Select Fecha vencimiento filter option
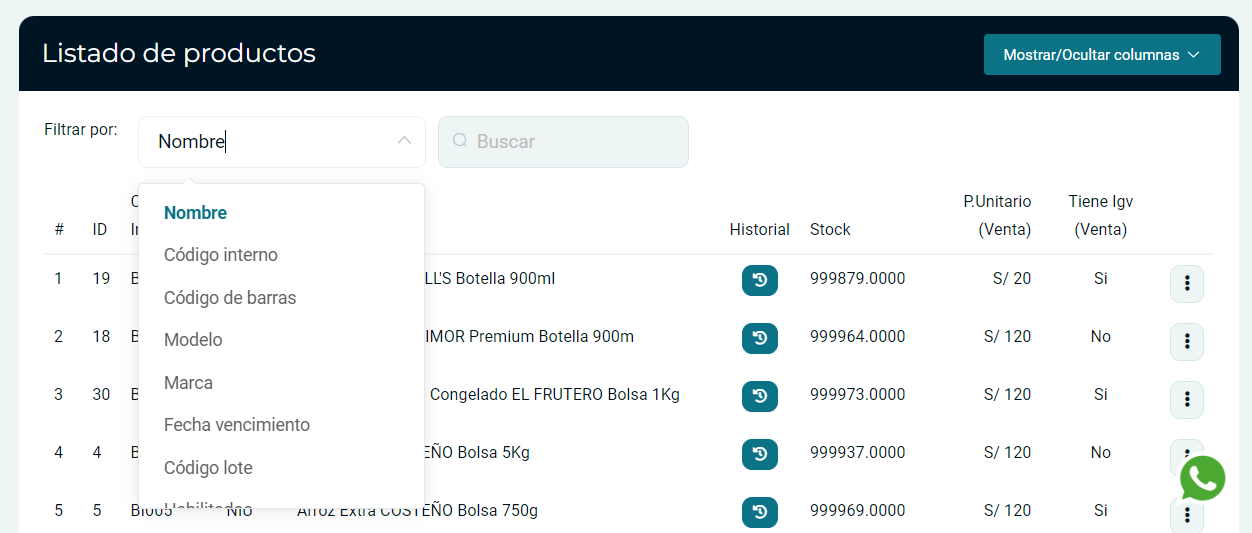Viewport: 1252px width, 533px height. (237, 425)
